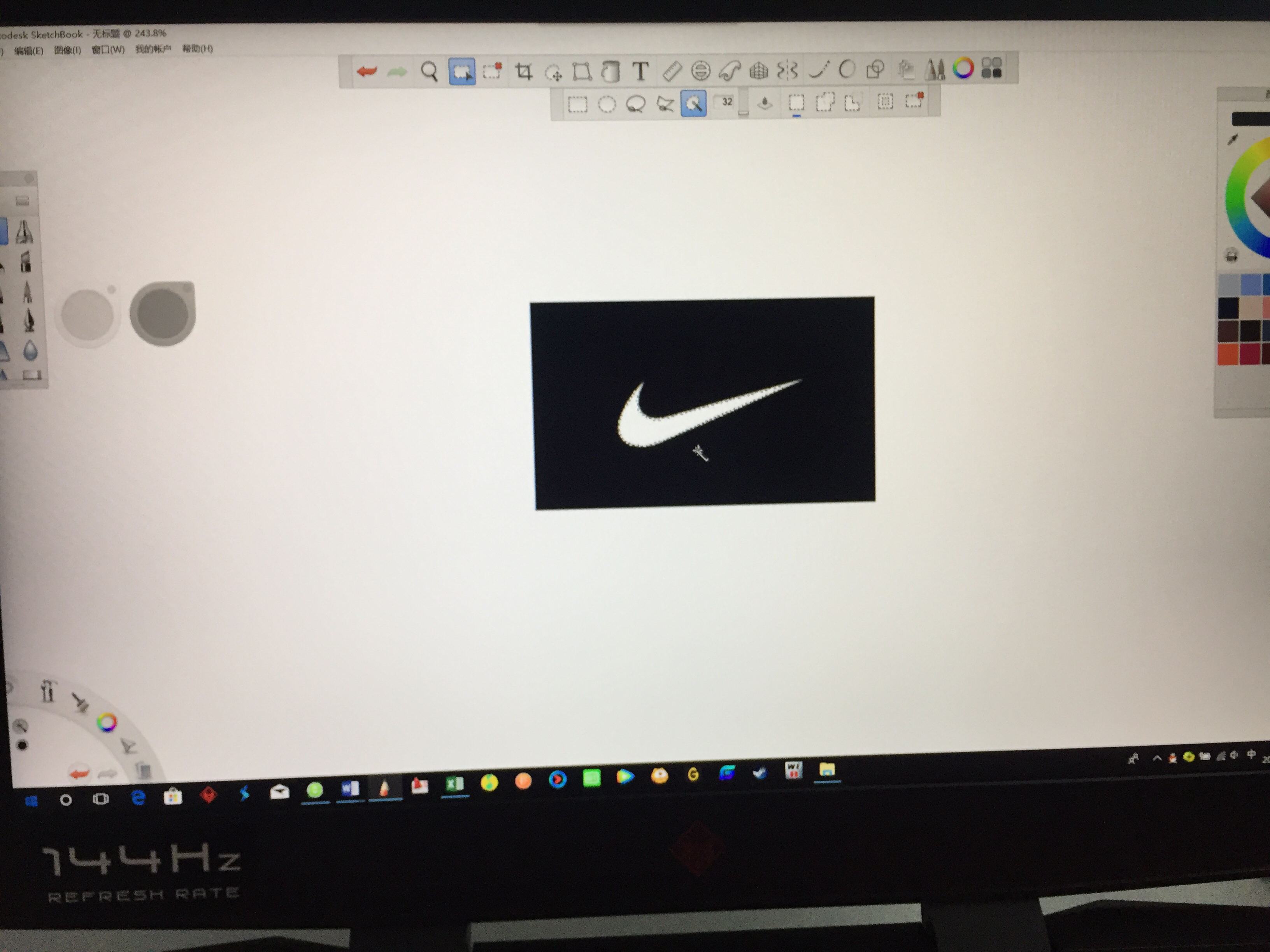Screen dimensions: 1270x952
Task: Select the Flood Fill bucket tool
Action: (610, 72)
